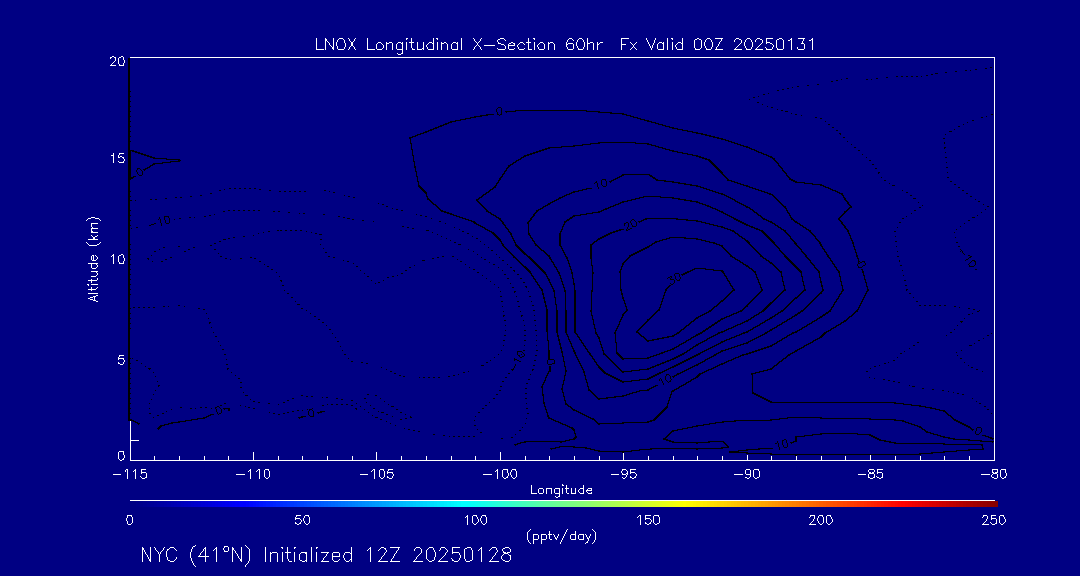
Task: Select the -80 longitude tick label
Action: click(x=994, y=475)
